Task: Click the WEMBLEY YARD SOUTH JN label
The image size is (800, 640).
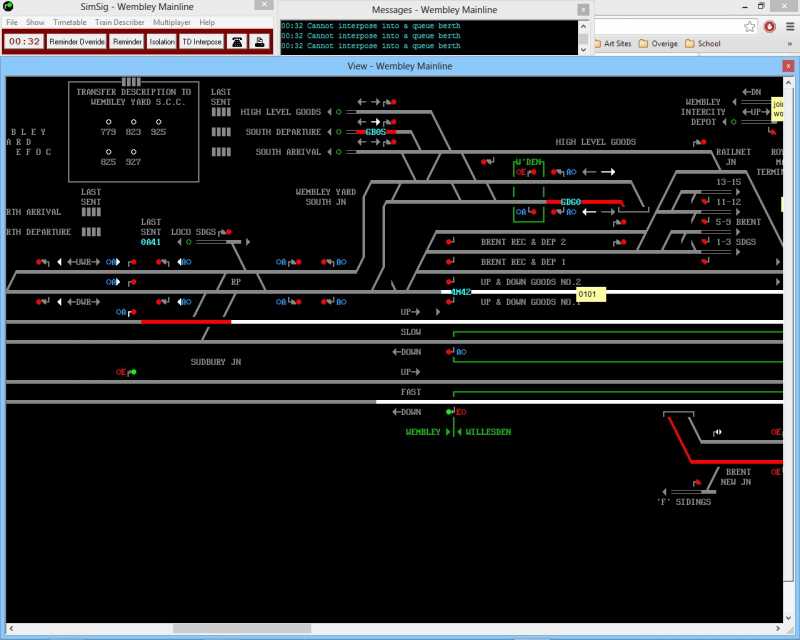Action: pos(326,197)
